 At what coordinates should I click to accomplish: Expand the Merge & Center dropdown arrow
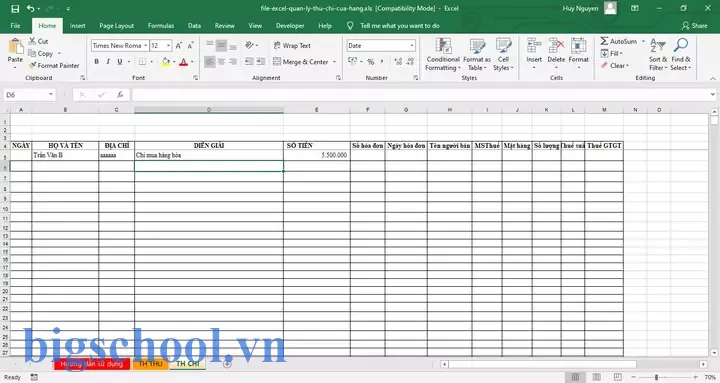point(334,62)
